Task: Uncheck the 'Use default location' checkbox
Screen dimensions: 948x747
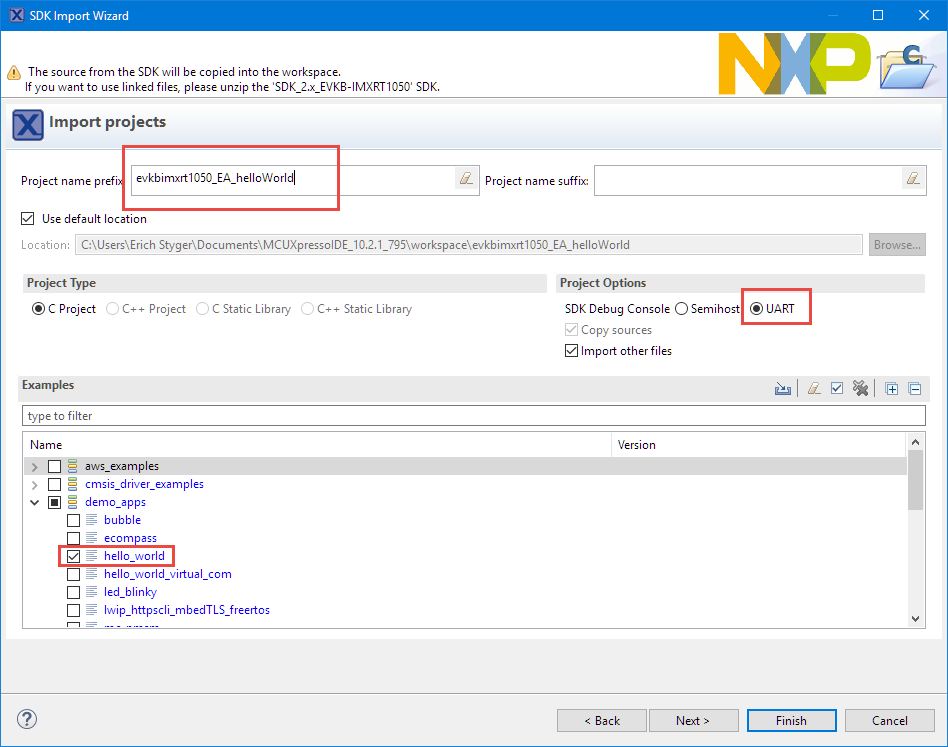Action: click(28, 219)
